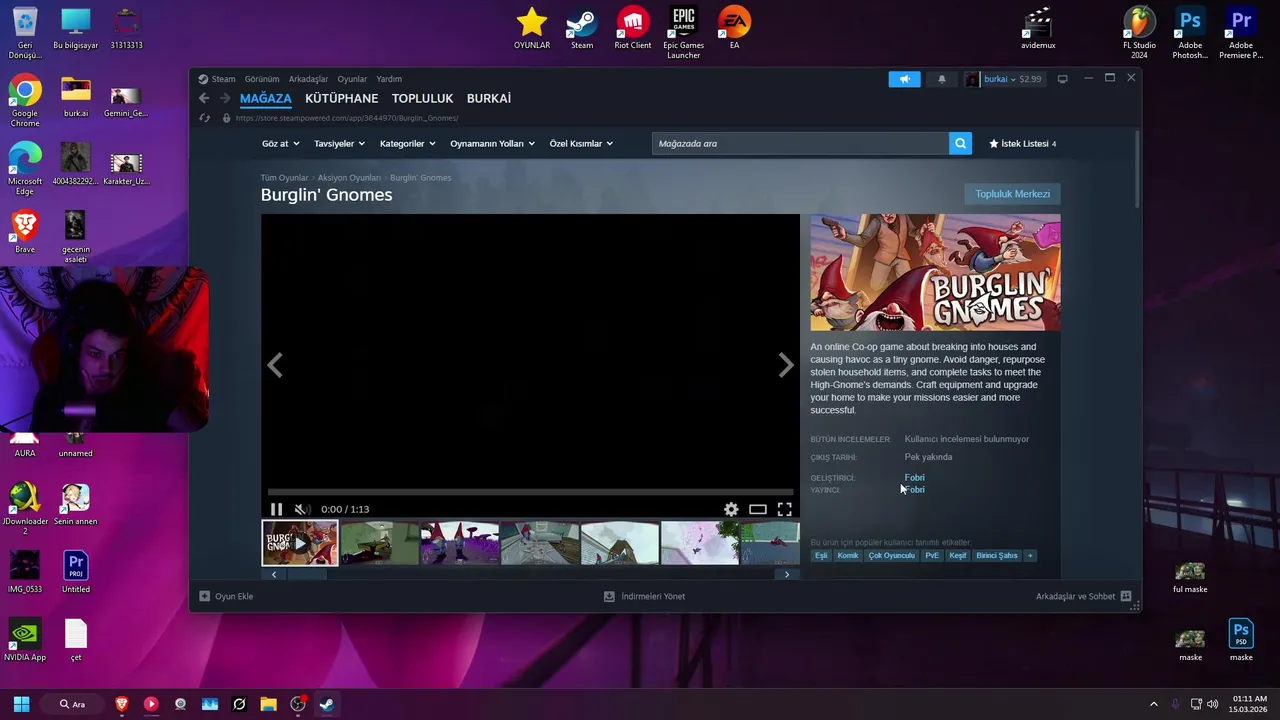1280x720 pixels.
Task: Open the Yardım menu
Action: click(x=389, y=79)
